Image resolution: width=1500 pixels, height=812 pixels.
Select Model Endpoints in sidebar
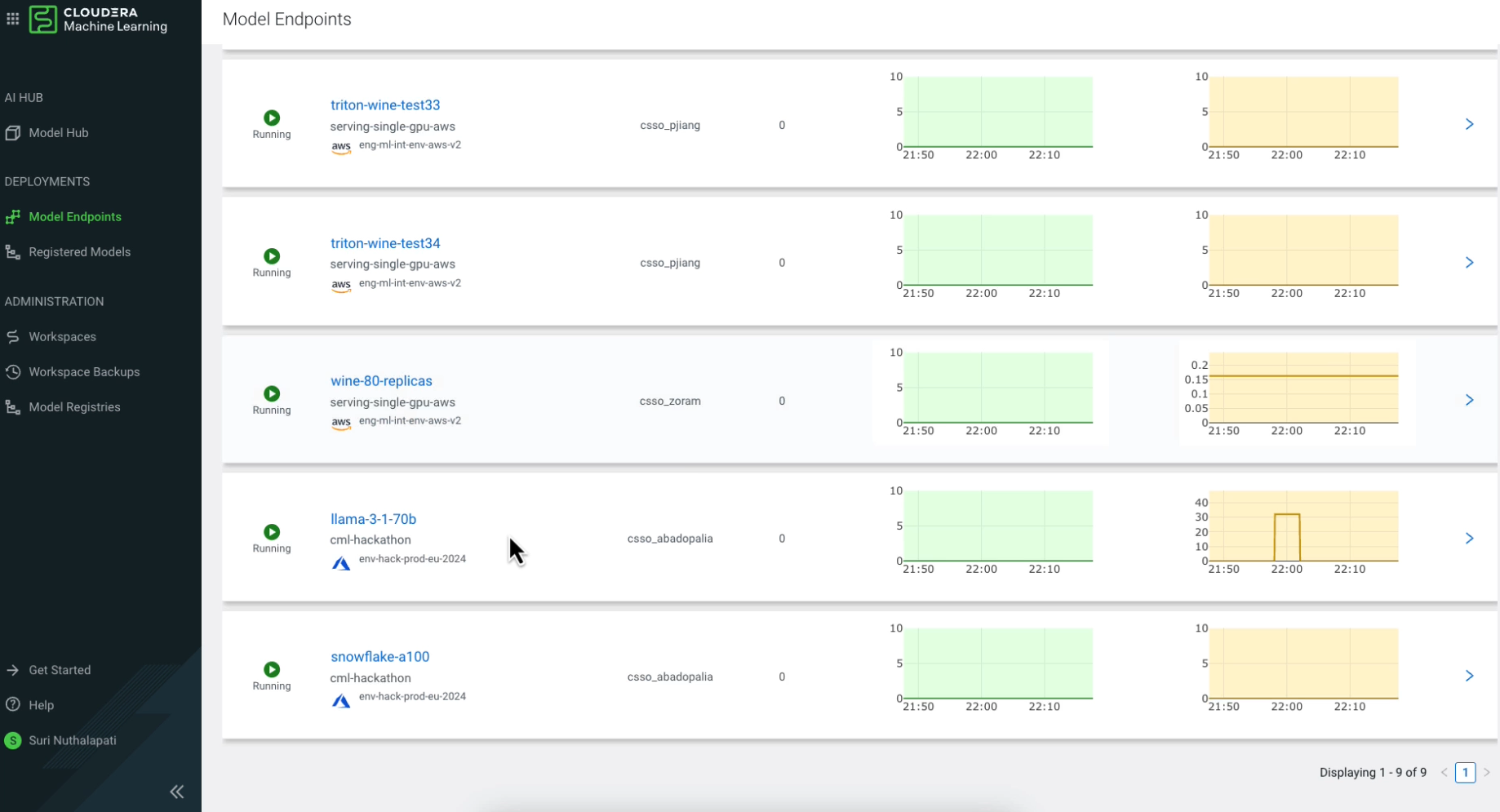click(75, 216)
